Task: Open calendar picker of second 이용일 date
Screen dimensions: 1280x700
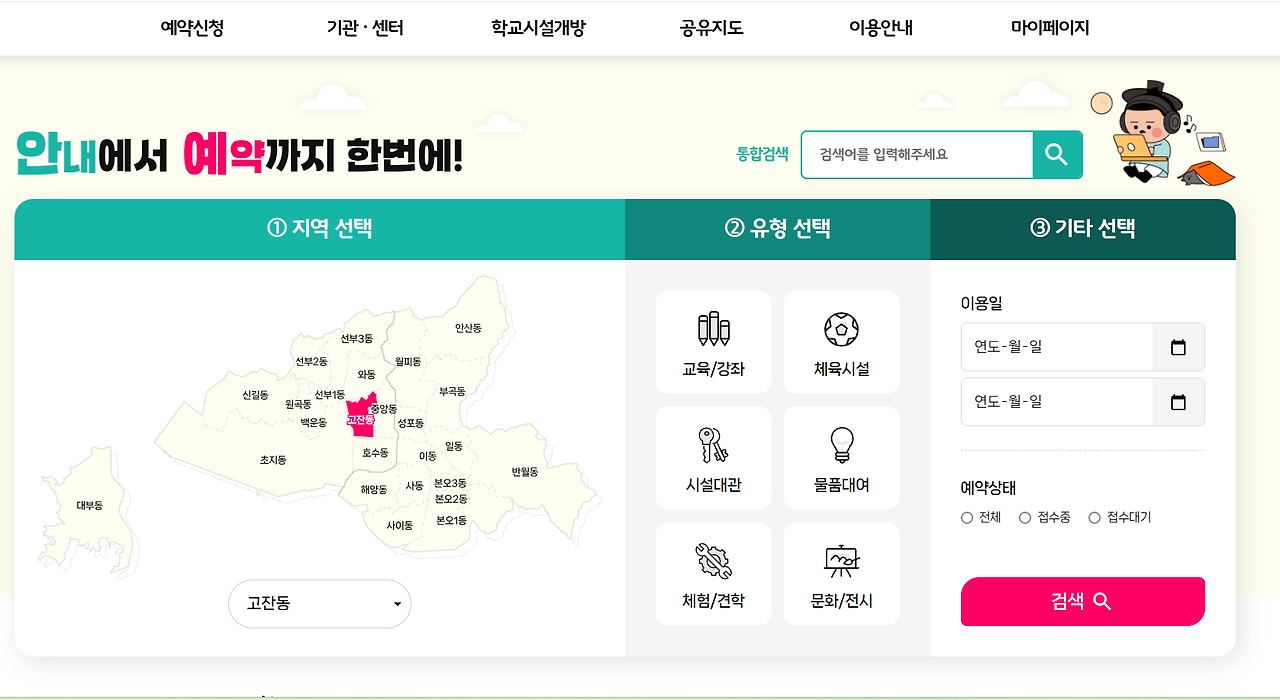Action: (1178, 402)
